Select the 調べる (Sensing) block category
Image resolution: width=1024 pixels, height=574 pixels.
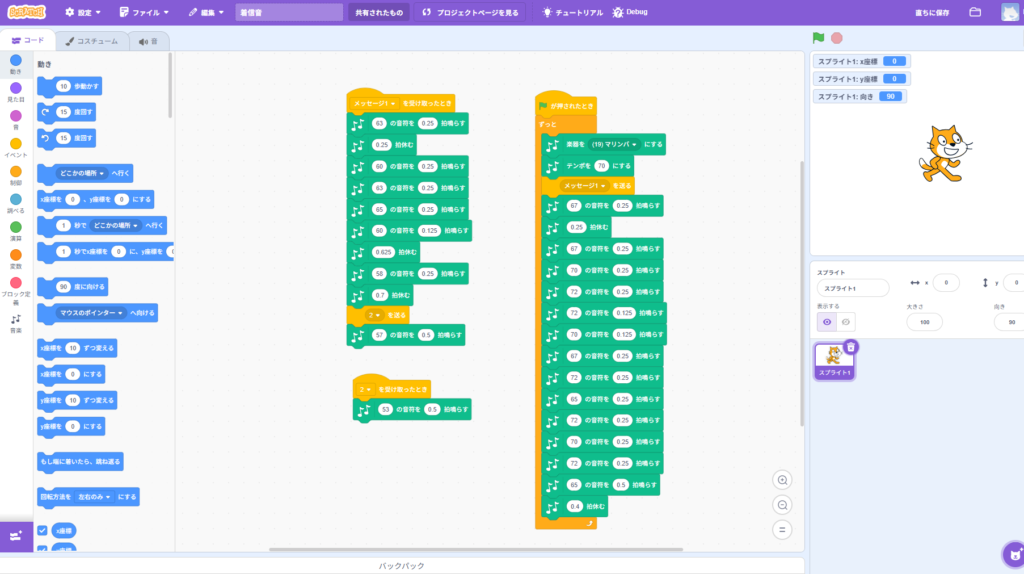point(16,204)
